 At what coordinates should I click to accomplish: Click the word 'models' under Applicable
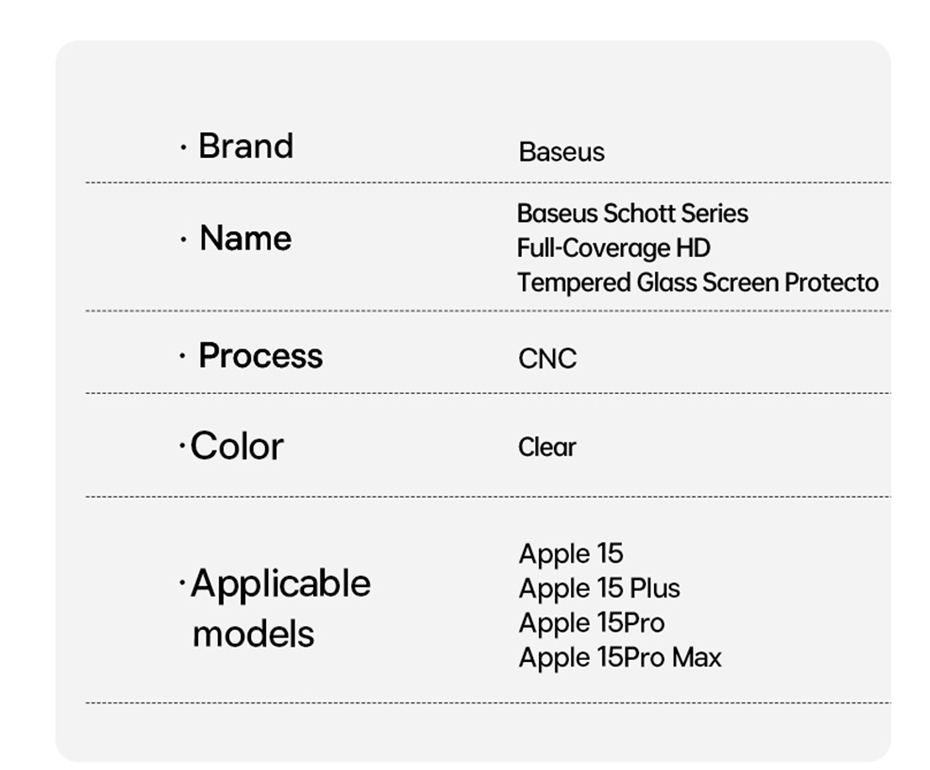tap(253, 633)
